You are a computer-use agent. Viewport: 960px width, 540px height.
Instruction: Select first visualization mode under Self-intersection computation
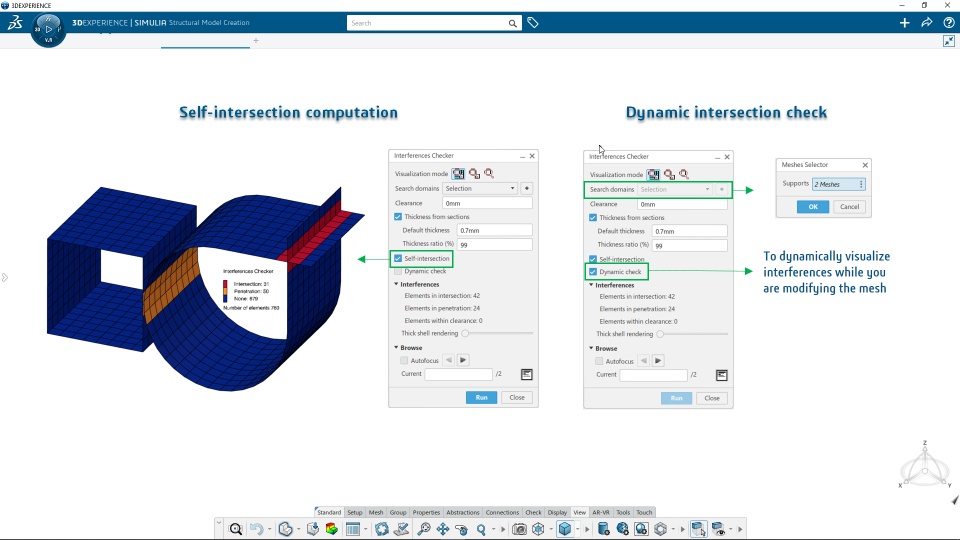[x=458, y=174]
